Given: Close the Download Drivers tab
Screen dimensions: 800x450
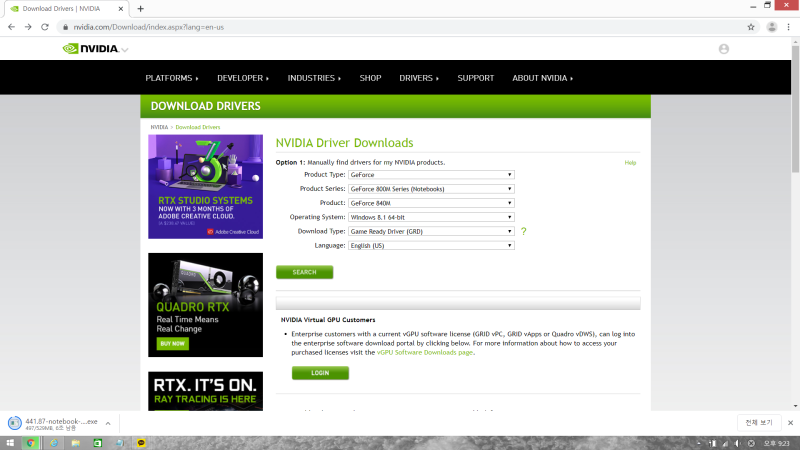Looking at the screenshot, I should 121,9.
